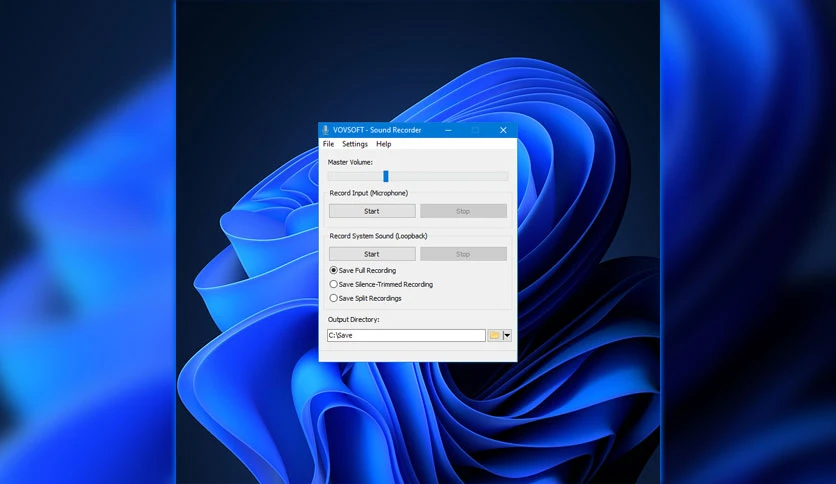Viewport: 836px width, 484px height.
Task: Click the Record Input (Microphone) group label
Action: pos(368,193)
